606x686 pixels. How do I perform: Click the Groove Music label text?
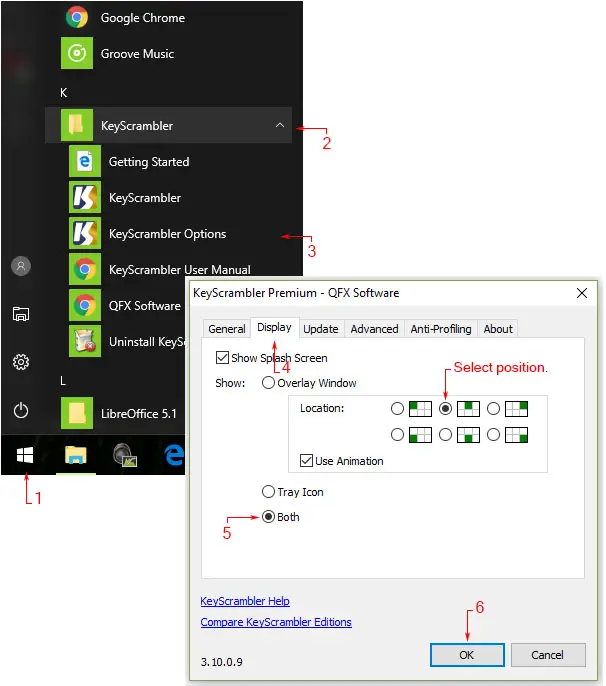point(137,54)
